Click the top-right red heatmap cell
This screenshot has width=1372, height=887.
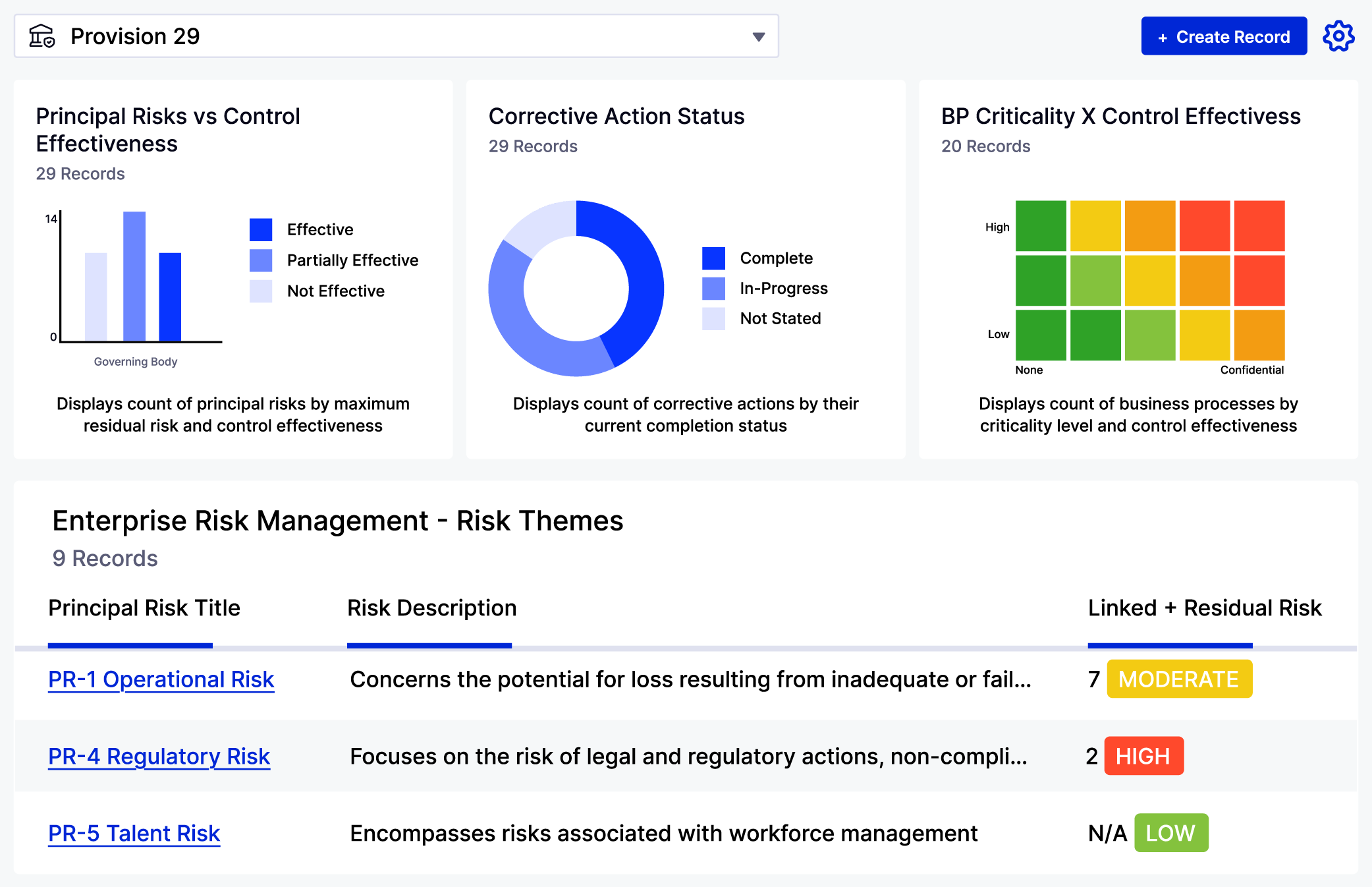[1259, 226]
